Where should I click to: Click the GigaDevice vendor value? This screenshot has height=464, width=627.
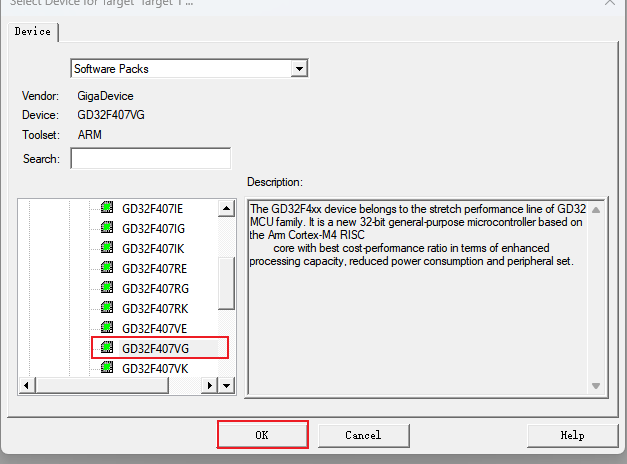(x=105, y=96)
